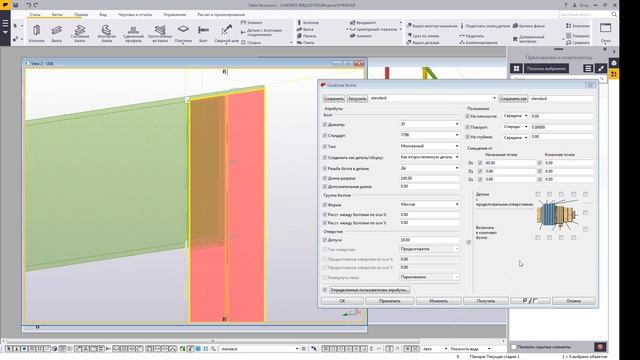The height and width of the screenshot is (360, 640).
Task: Click the concrete Панель item
Action: coord(307,36)
